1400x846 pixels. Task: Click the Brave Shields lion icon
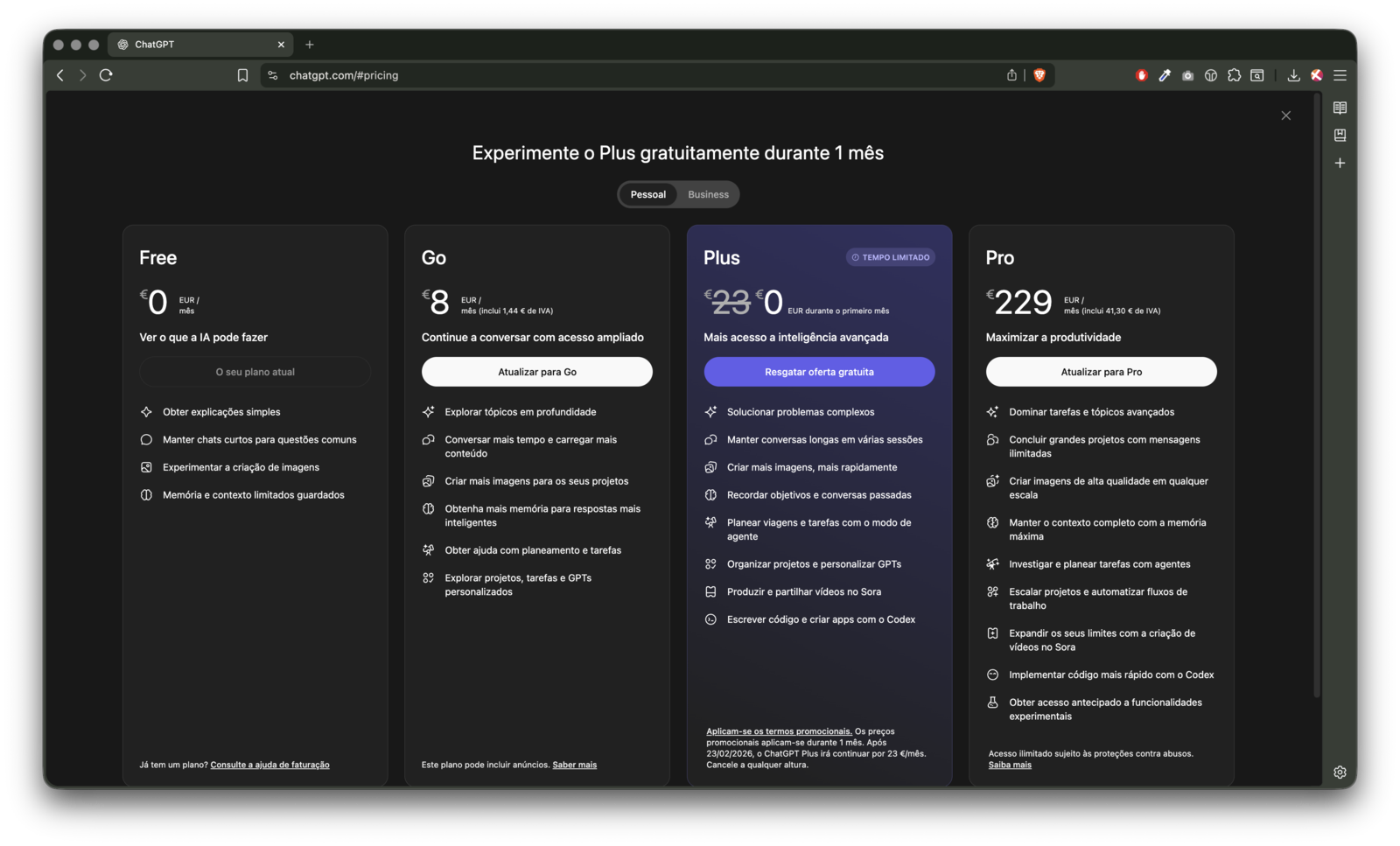point(1039,75)
